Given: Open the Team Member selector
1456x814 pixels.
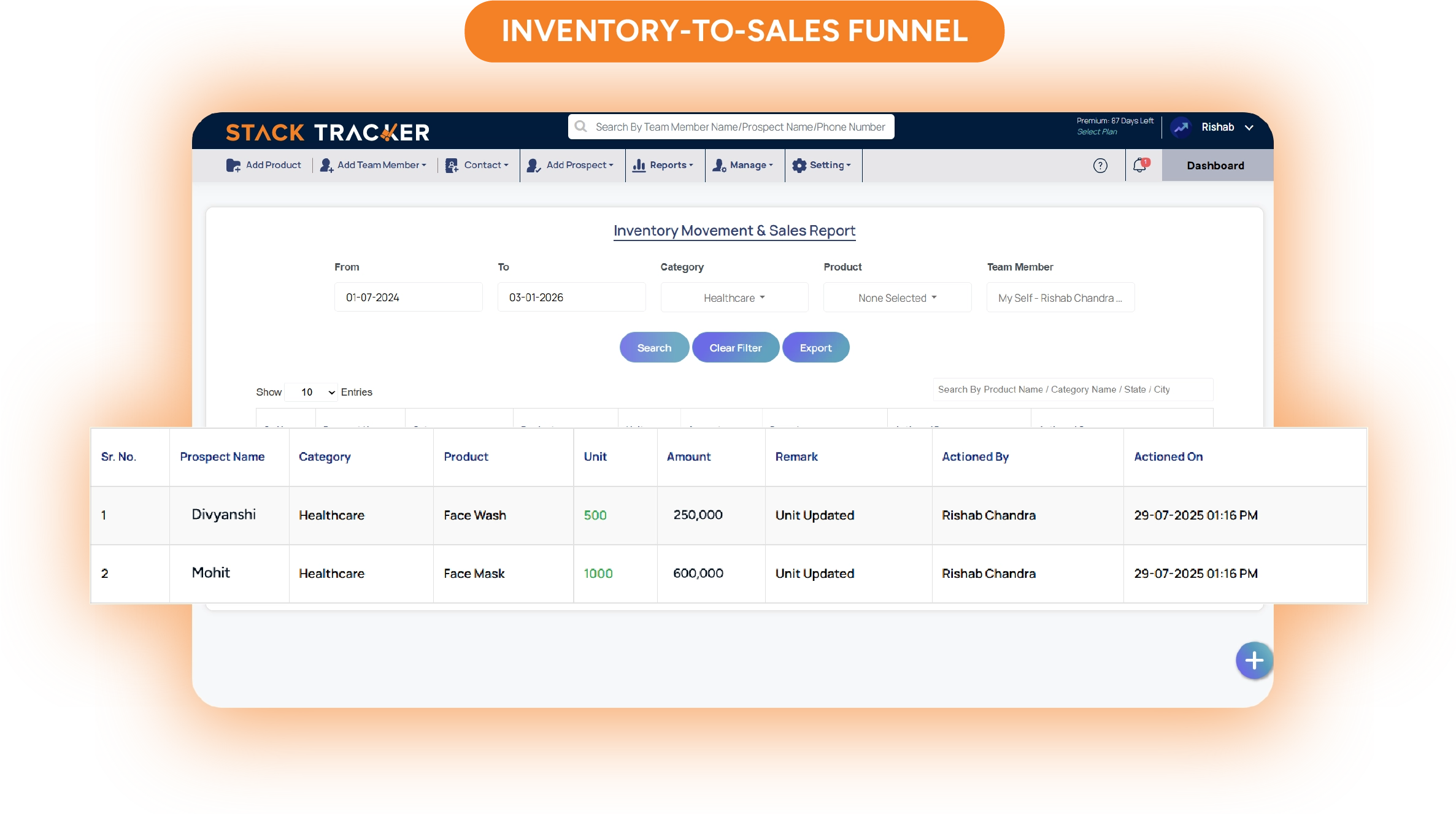Looking at the screenshot, I should coord(1060,298).
